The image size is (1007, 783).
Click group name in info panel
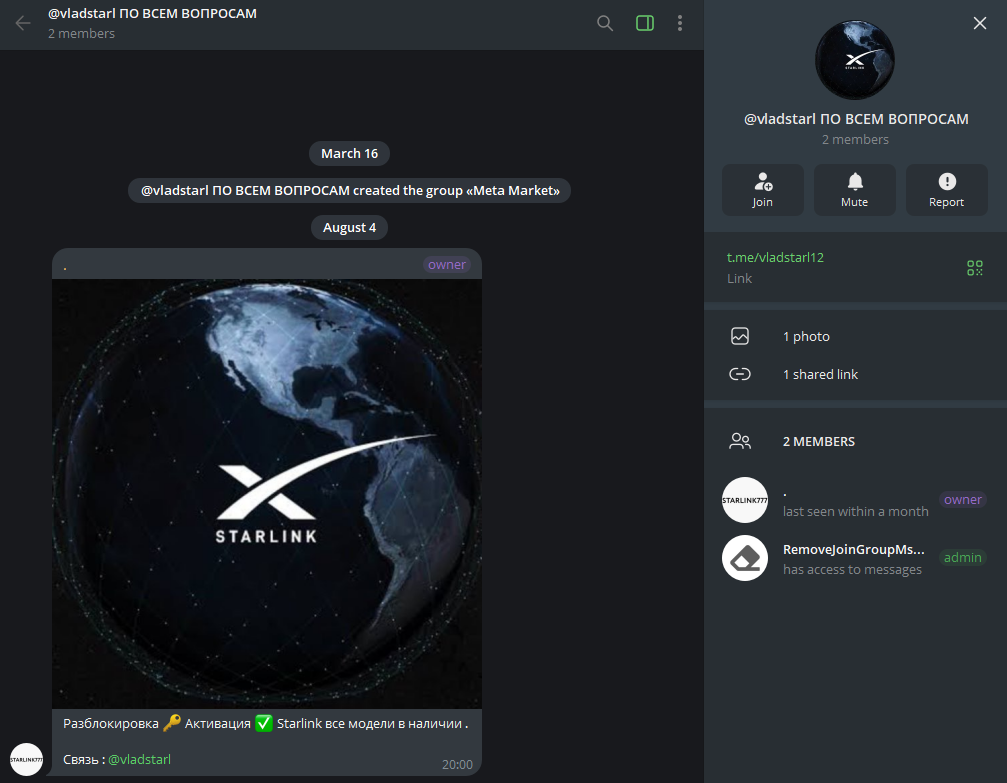pos(855,119)
